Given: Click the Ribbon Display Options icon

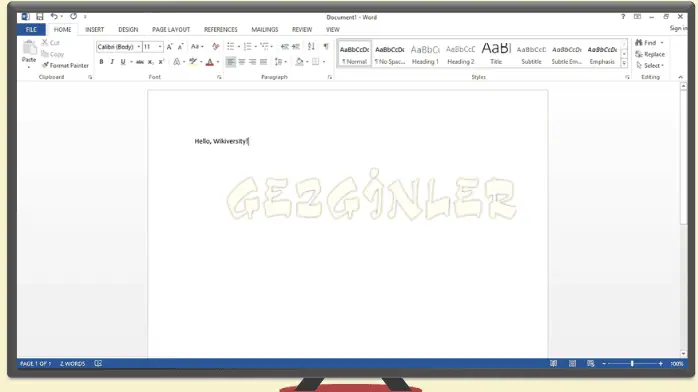Looking at the screenshot, I should pos(637,17).
